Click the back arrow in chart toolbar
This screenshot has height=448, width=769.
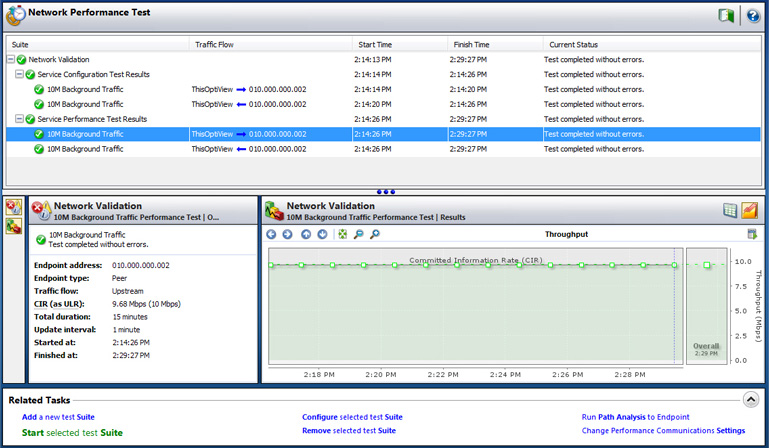pos(272,234)
